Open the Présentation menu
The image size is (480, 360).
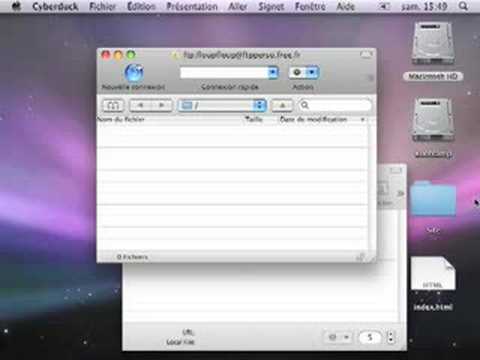pyautogui.click(x=192, y=6)
